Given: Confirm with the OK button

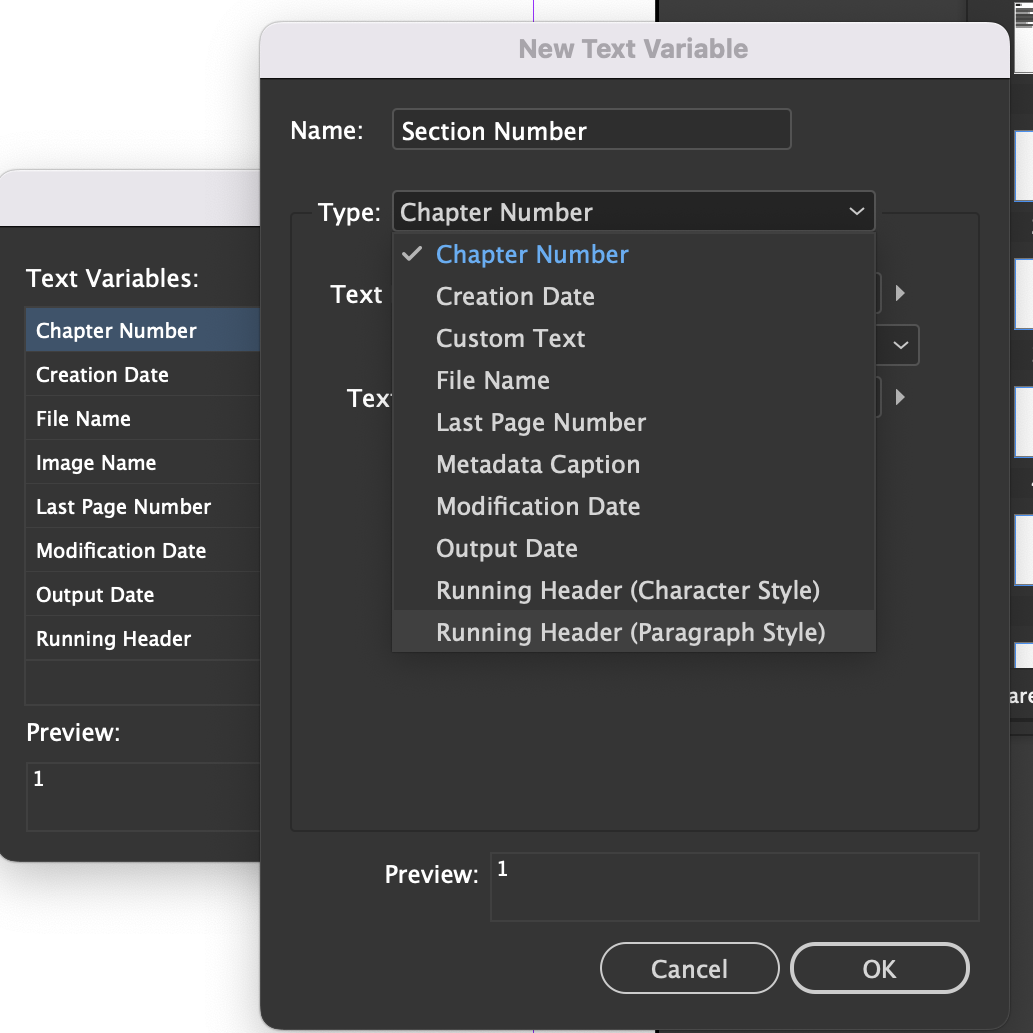Looking at the screenshot, I should (879, 968).
